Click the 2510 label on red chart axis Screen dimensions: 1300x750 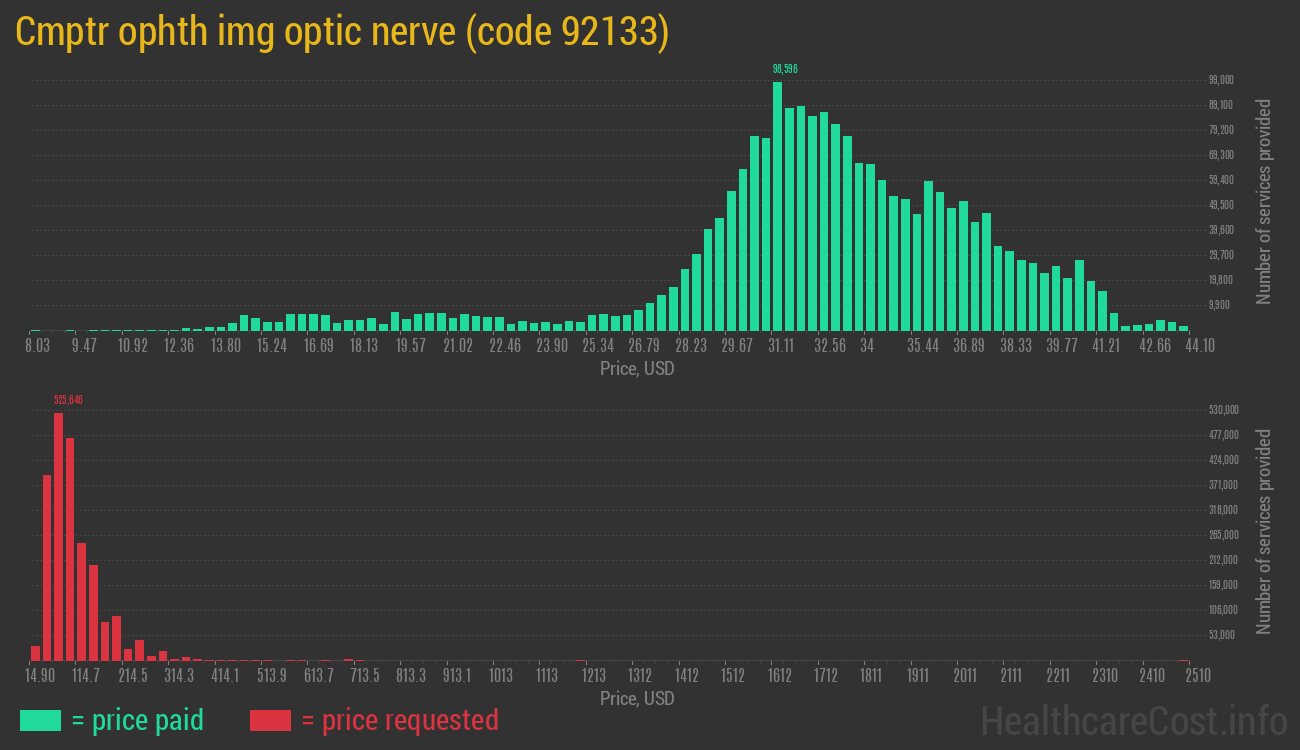(1196, 676)
